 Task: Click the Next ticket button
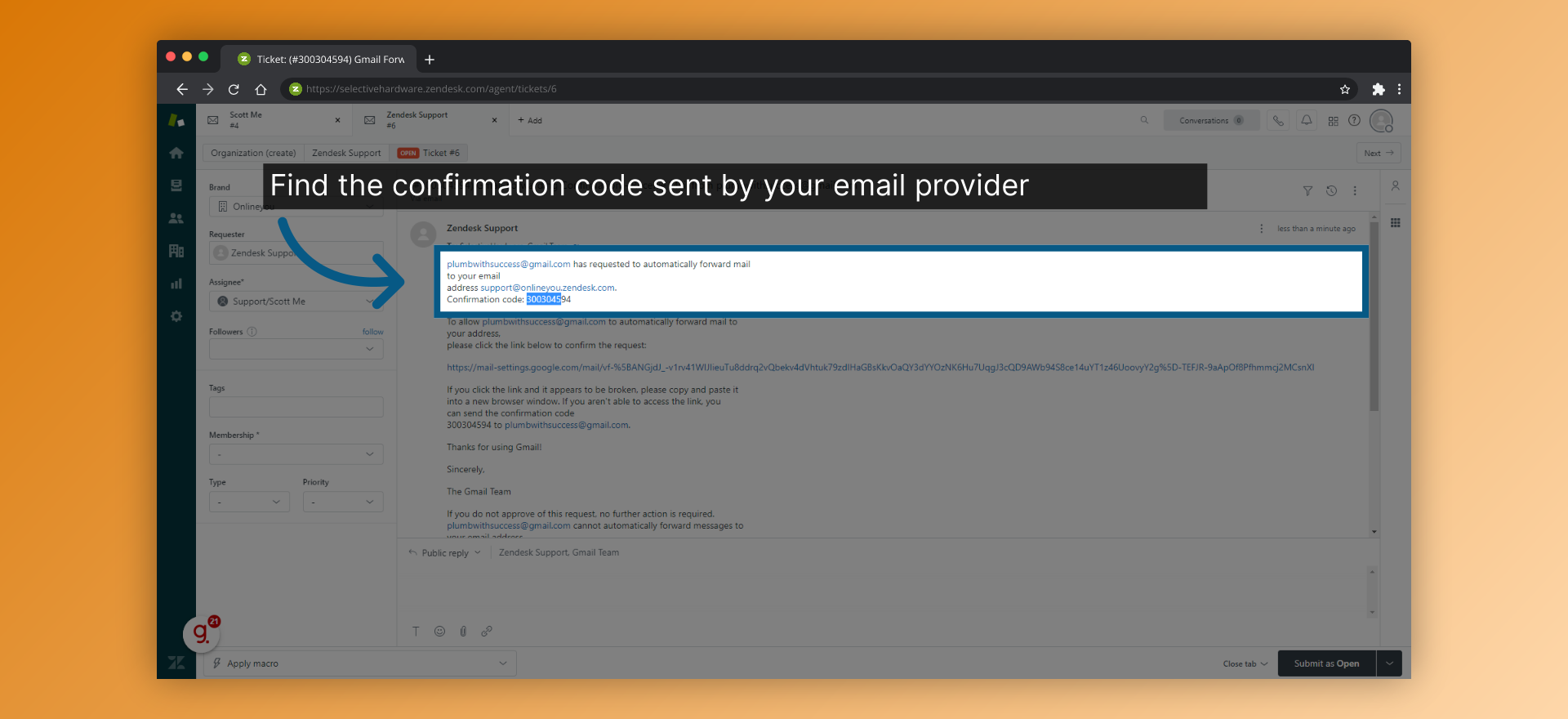click(1379, 153)
